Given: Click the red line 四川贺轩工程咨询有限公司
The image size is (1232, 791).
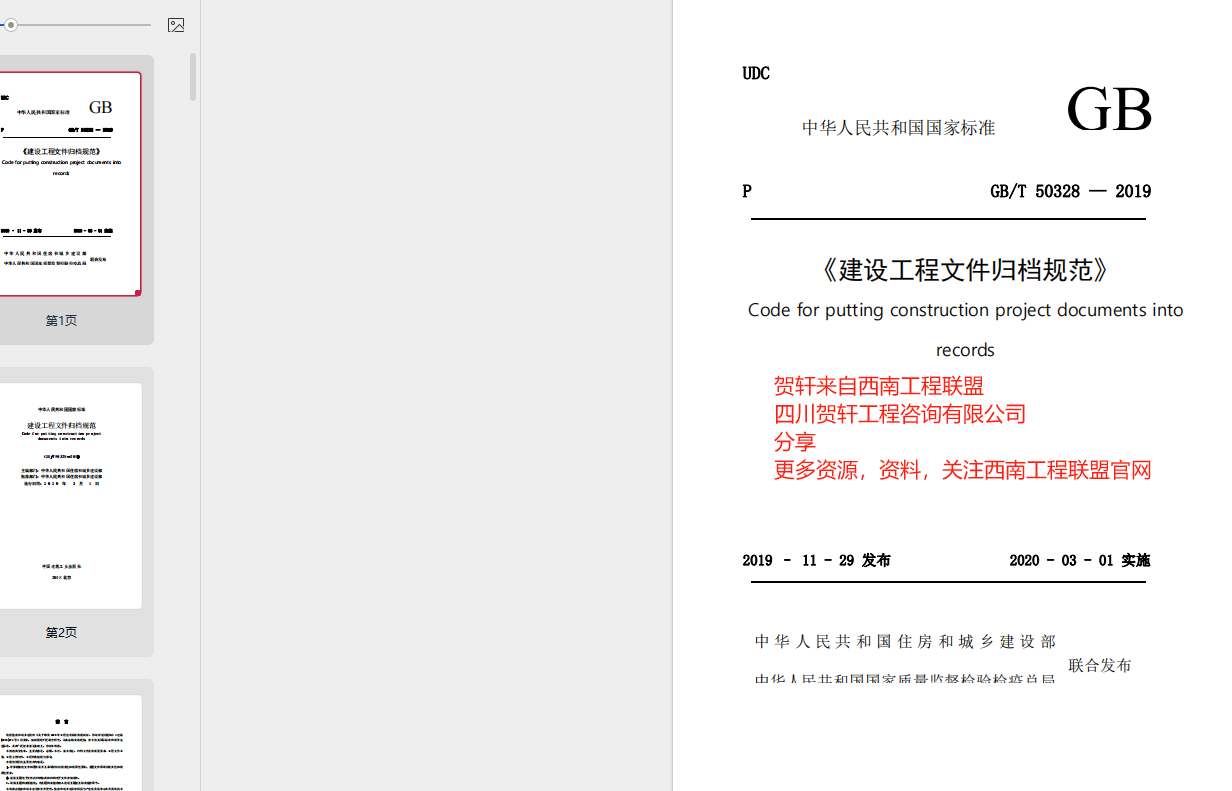Looking at the screenshot, I should (x=900, y=414).
